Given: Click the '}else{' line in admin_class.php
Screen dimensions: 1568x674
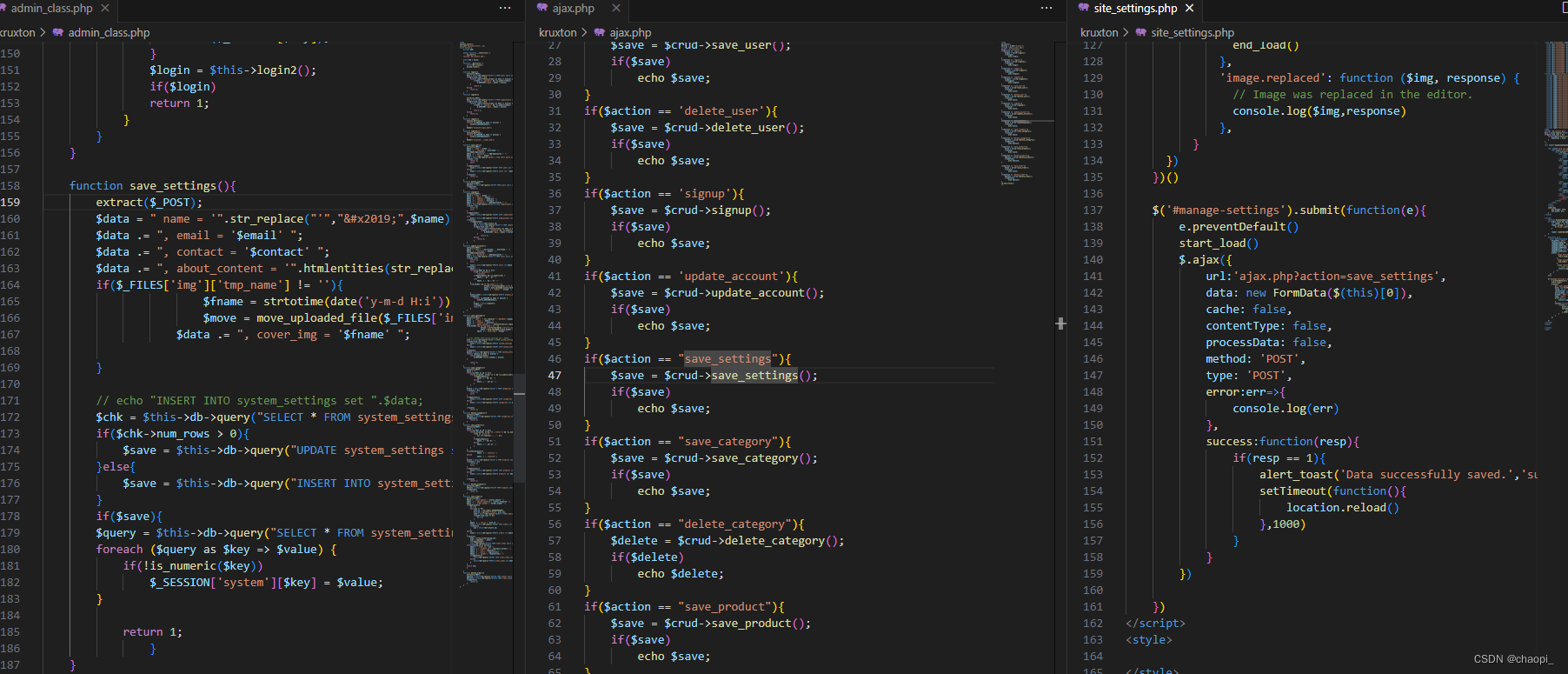Looking at the screenshot, I should click(x=116, y=467).
